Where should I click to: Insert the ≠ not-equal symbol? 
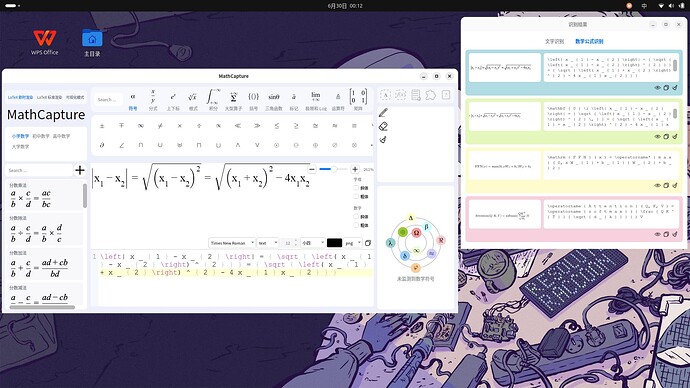click(x=160, y=126)
